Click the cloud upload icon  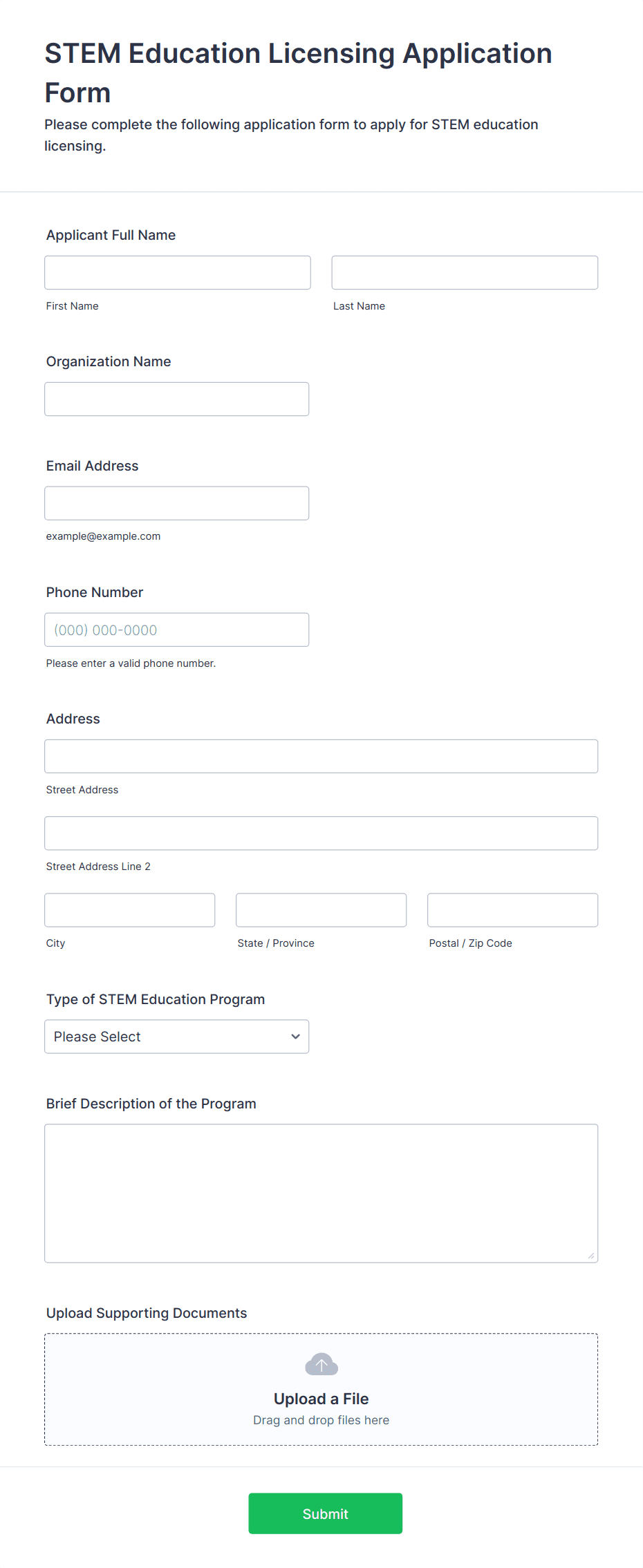click(321, 1364)
